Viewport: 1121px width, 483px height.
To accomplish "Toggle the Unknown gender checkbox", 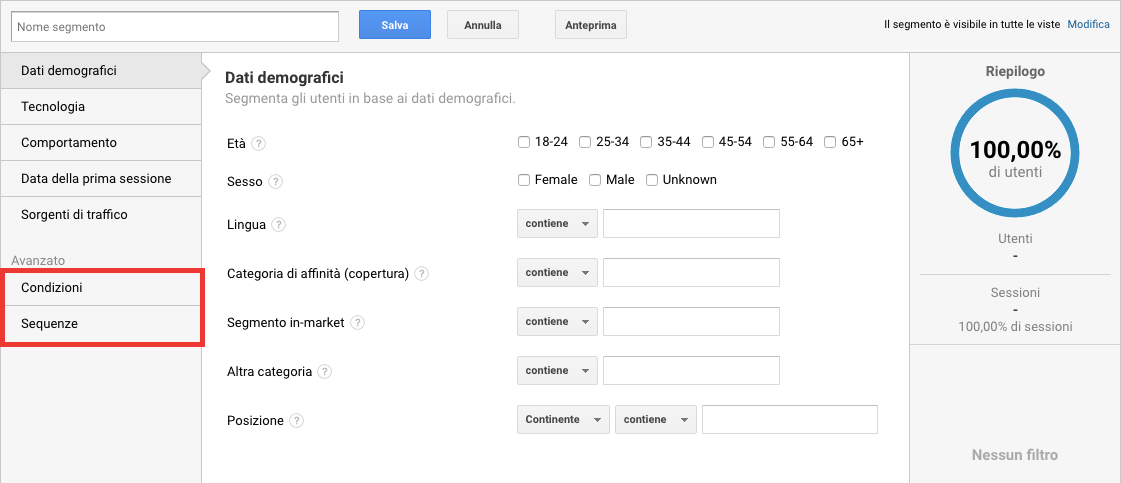I will 652,180.
